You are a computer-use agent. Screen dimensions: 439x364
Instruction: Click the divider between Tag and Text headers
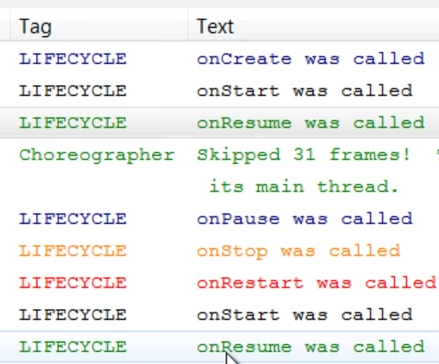click(188, 26)
